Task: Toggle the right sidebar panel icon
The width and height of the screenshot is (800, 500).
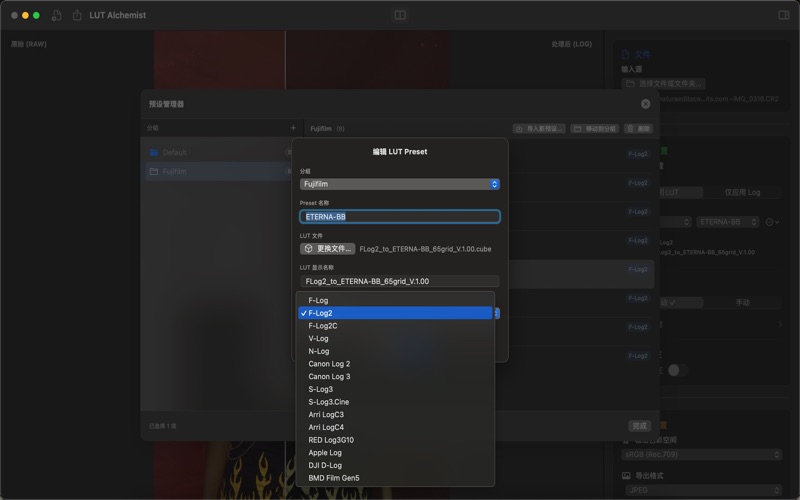Action: [x=784, y=15]
